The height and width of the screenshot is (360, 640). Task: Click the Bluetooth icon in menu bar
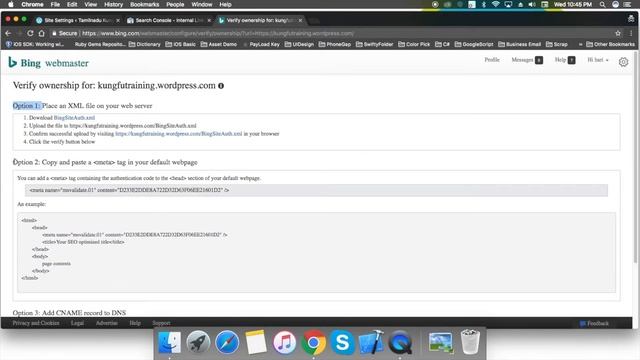pos(484,4)
